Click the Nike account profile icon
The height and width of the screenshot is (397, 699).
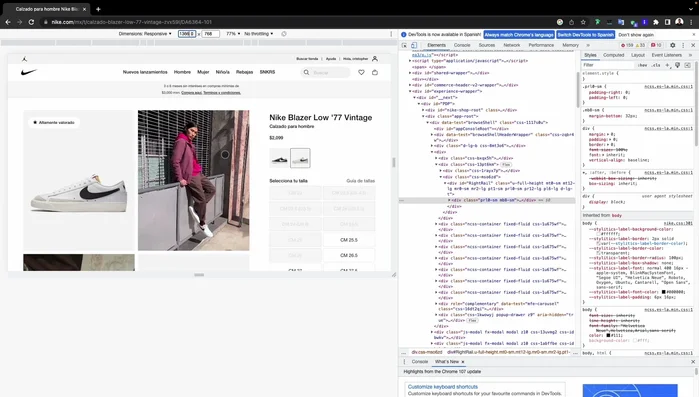pyautogui.click(x=375, y=58)
